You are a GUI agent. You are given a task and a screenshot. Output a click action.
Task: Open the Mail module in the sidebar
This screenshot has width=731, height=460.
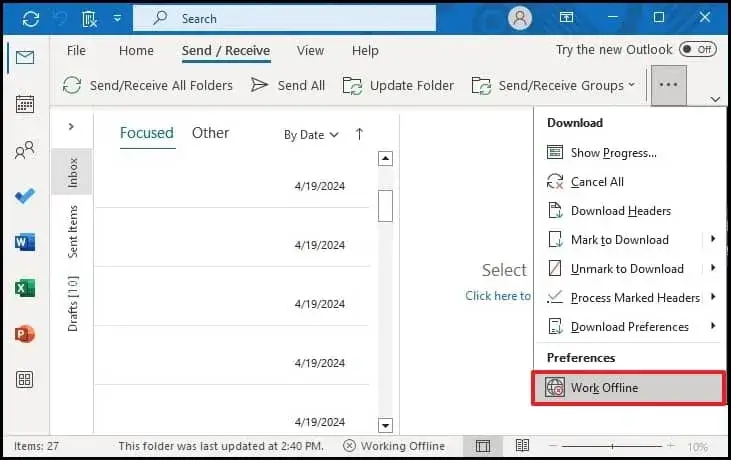pos(25,57)
